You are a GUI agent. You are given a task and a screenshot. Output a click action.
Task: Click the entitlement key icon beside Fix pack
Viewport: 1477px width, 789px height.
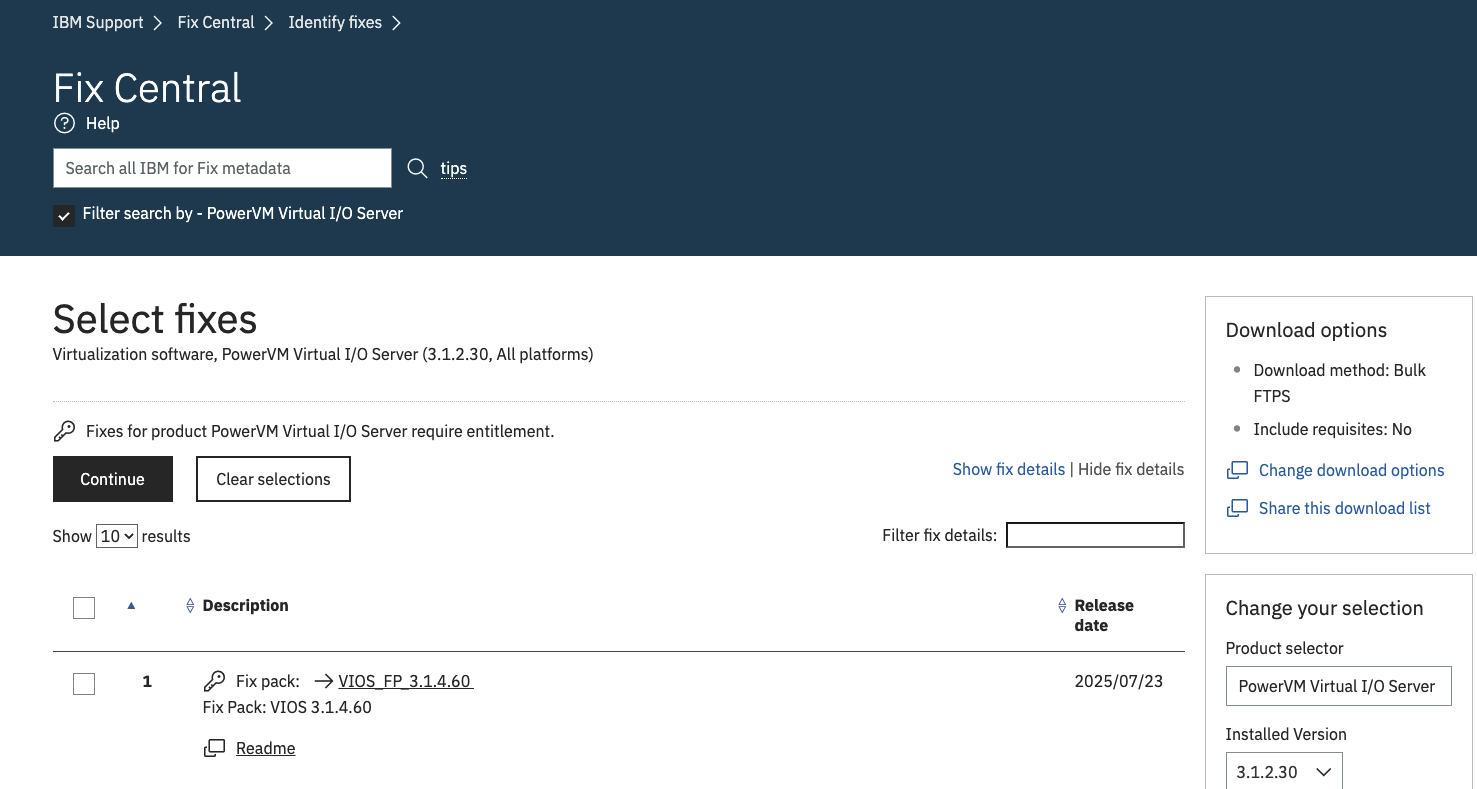pyautogui.click(x=214, y=681)
